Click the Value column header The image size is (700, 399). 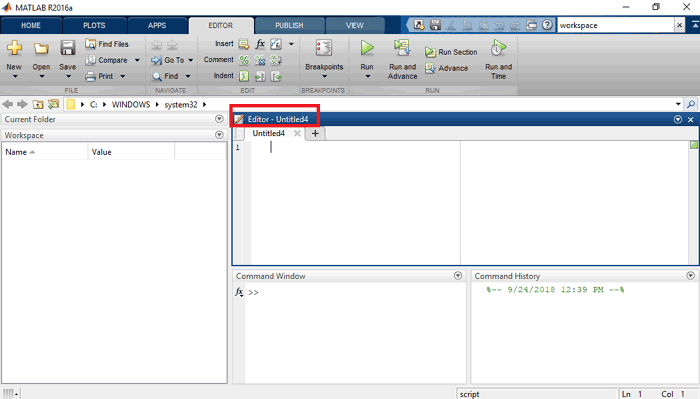click(x=131, y=152)
